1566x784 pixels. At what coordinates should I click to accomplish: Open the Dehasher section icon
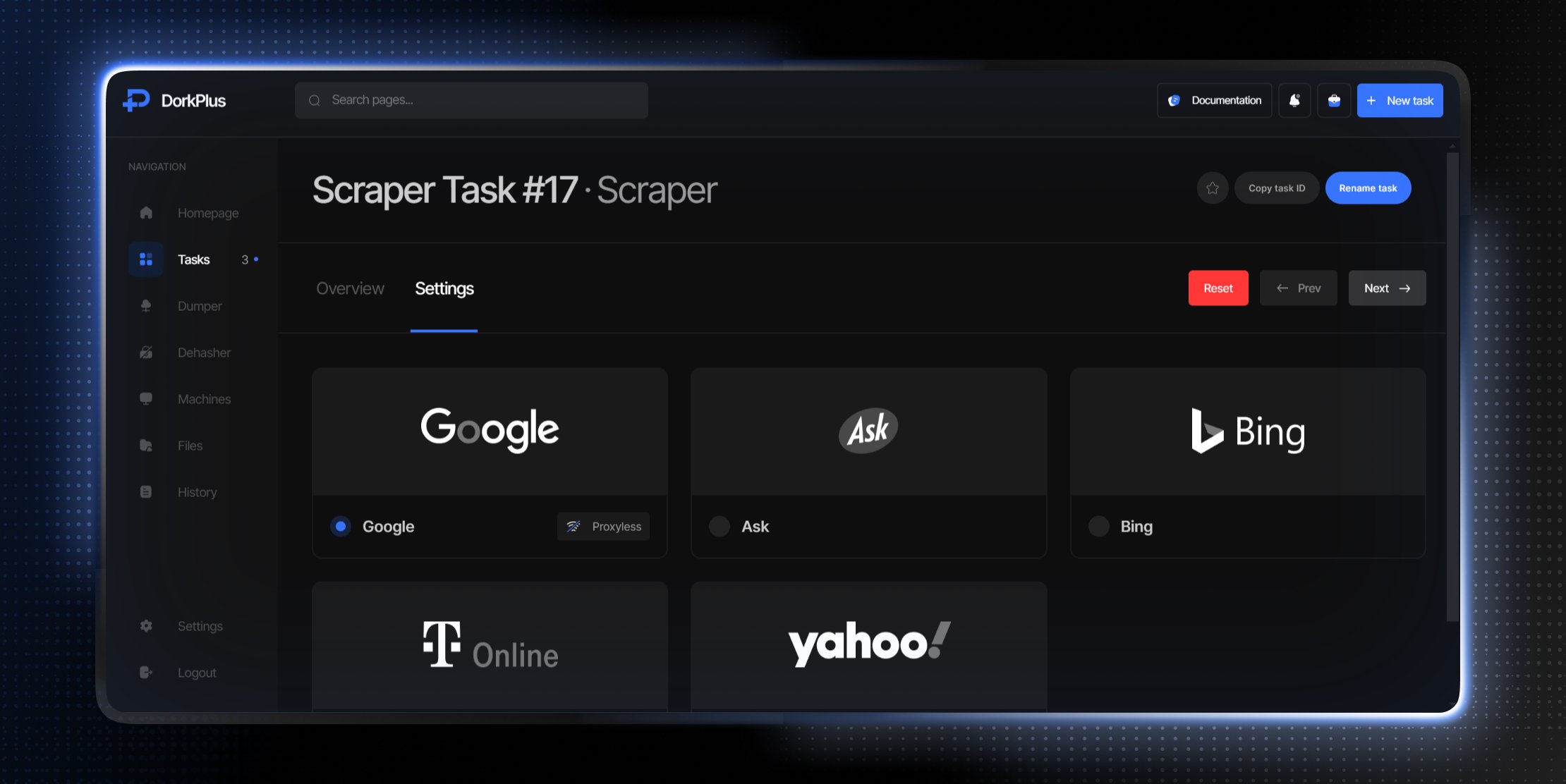tap(145, 352)
